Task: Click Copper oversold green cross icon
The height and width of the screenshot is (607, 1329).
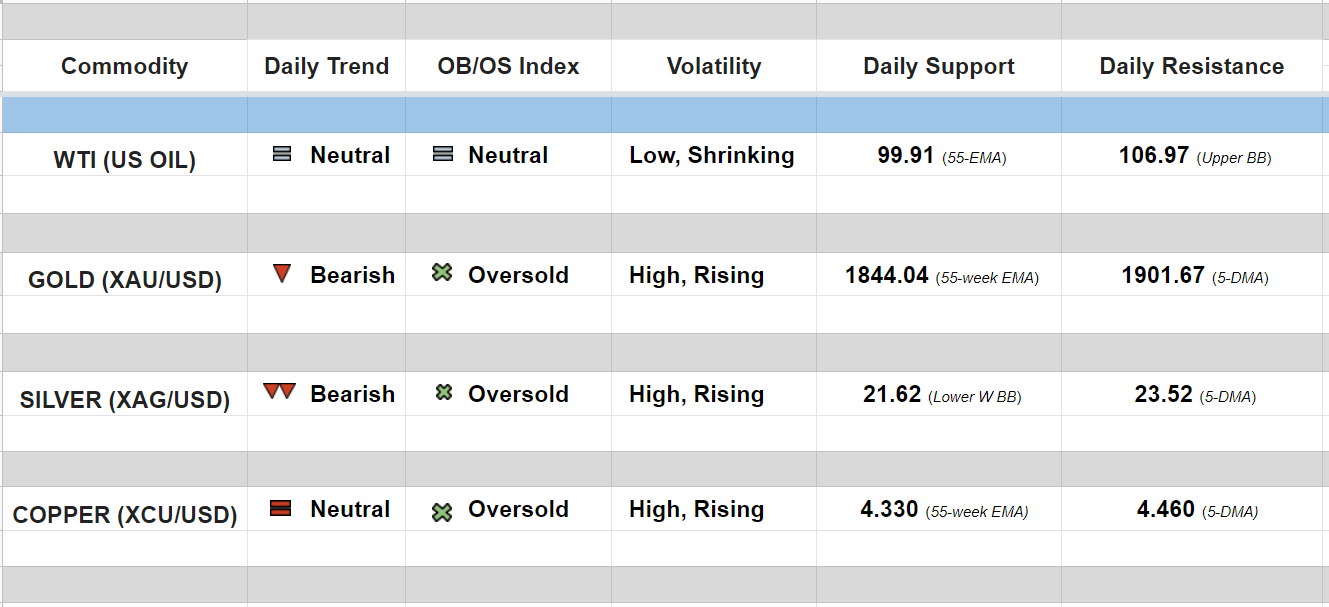Action: pyautogui.click(x=442, y=512)
